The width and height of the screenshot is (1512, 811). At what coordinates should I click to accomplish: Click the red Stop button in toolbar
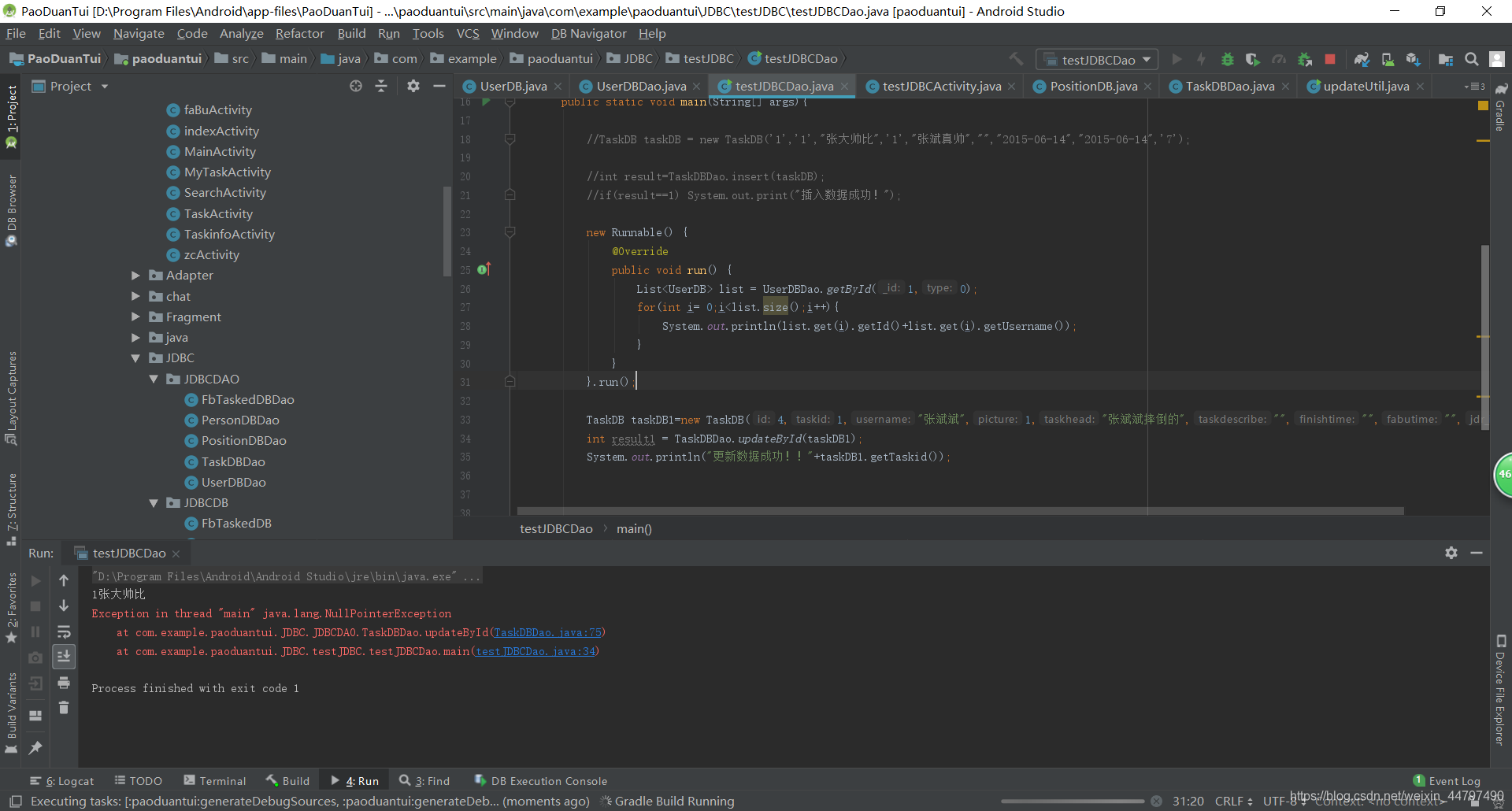pos(1330,59)
